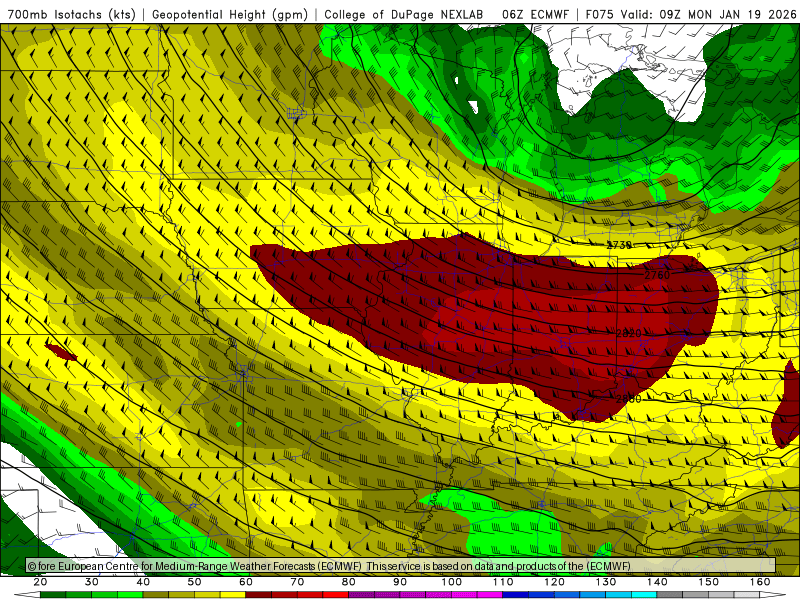Click the 150 knot legend value
The width and height of the screenshot is (800, 600).
[x=709, y=582]
